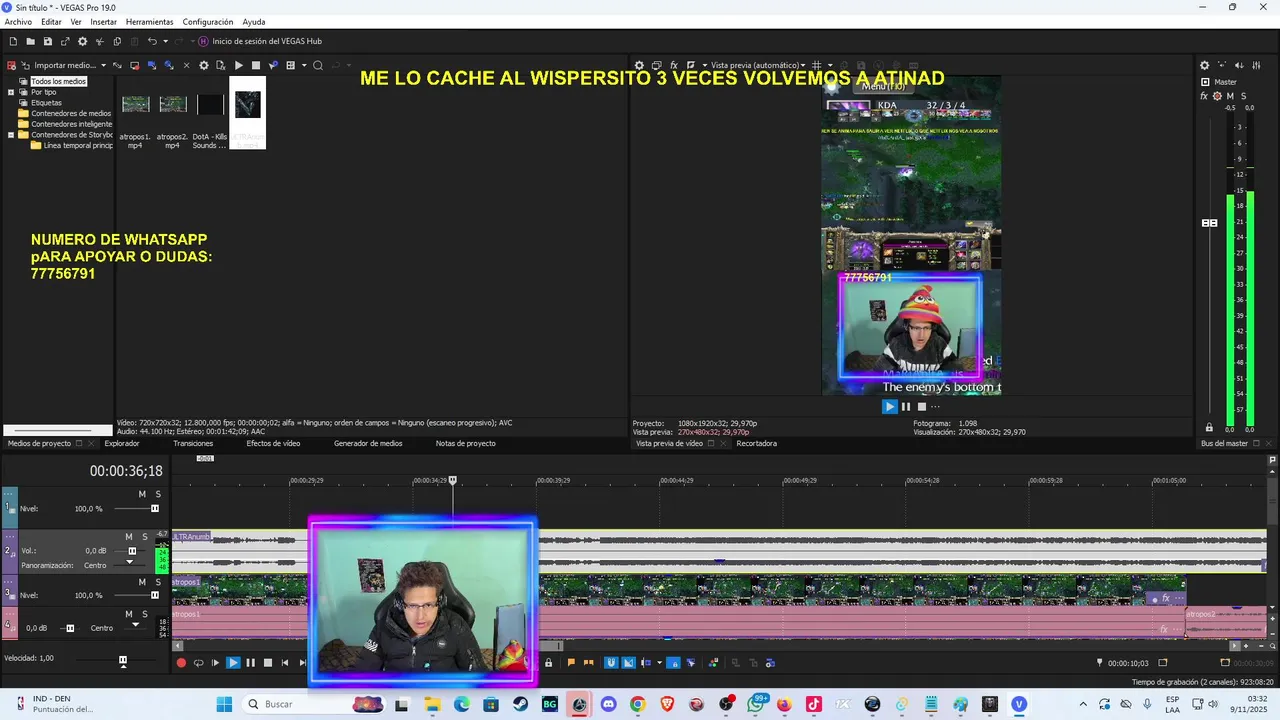
Task: Toggle Master bus solo S button
Action: tap(1243, 96)
